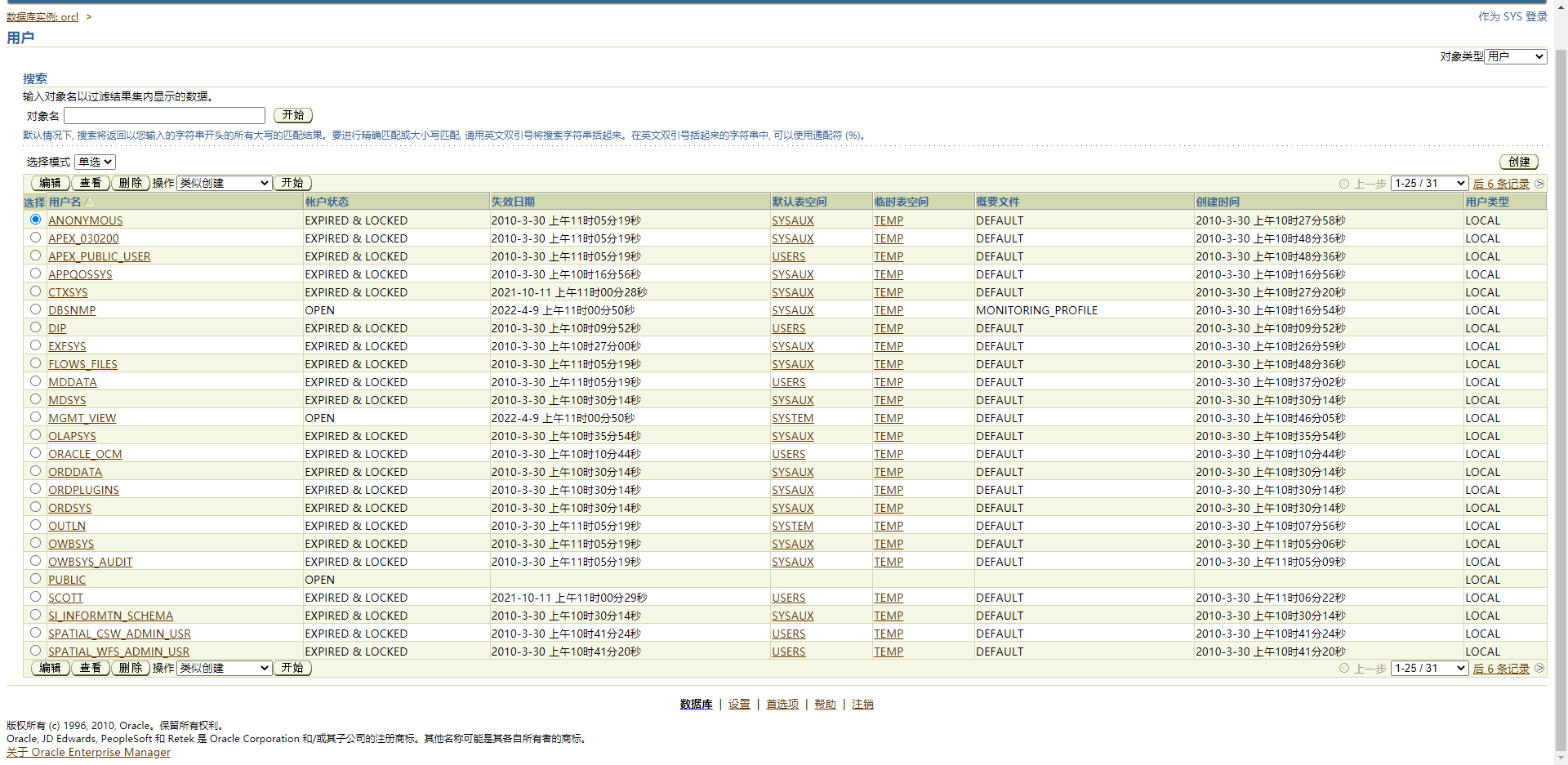Click the 注销 footer link
Screen dimensions: 1568x765
tap(862, 704)
